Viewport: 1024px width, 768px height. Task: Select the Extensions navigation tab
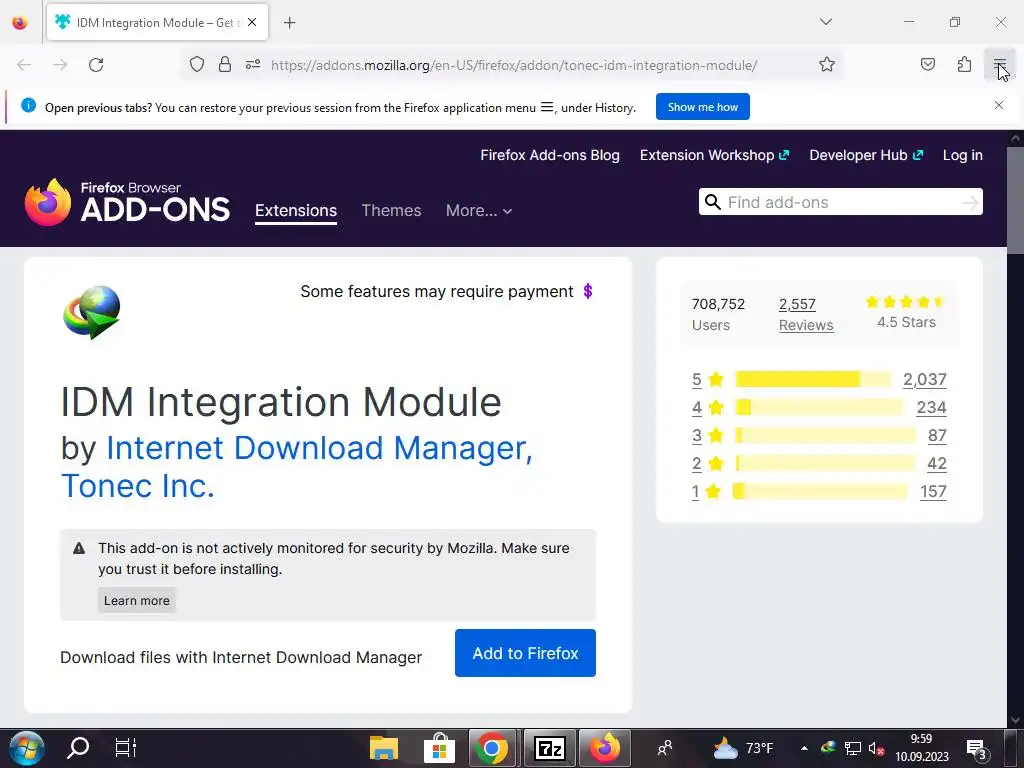coord(296,211)
